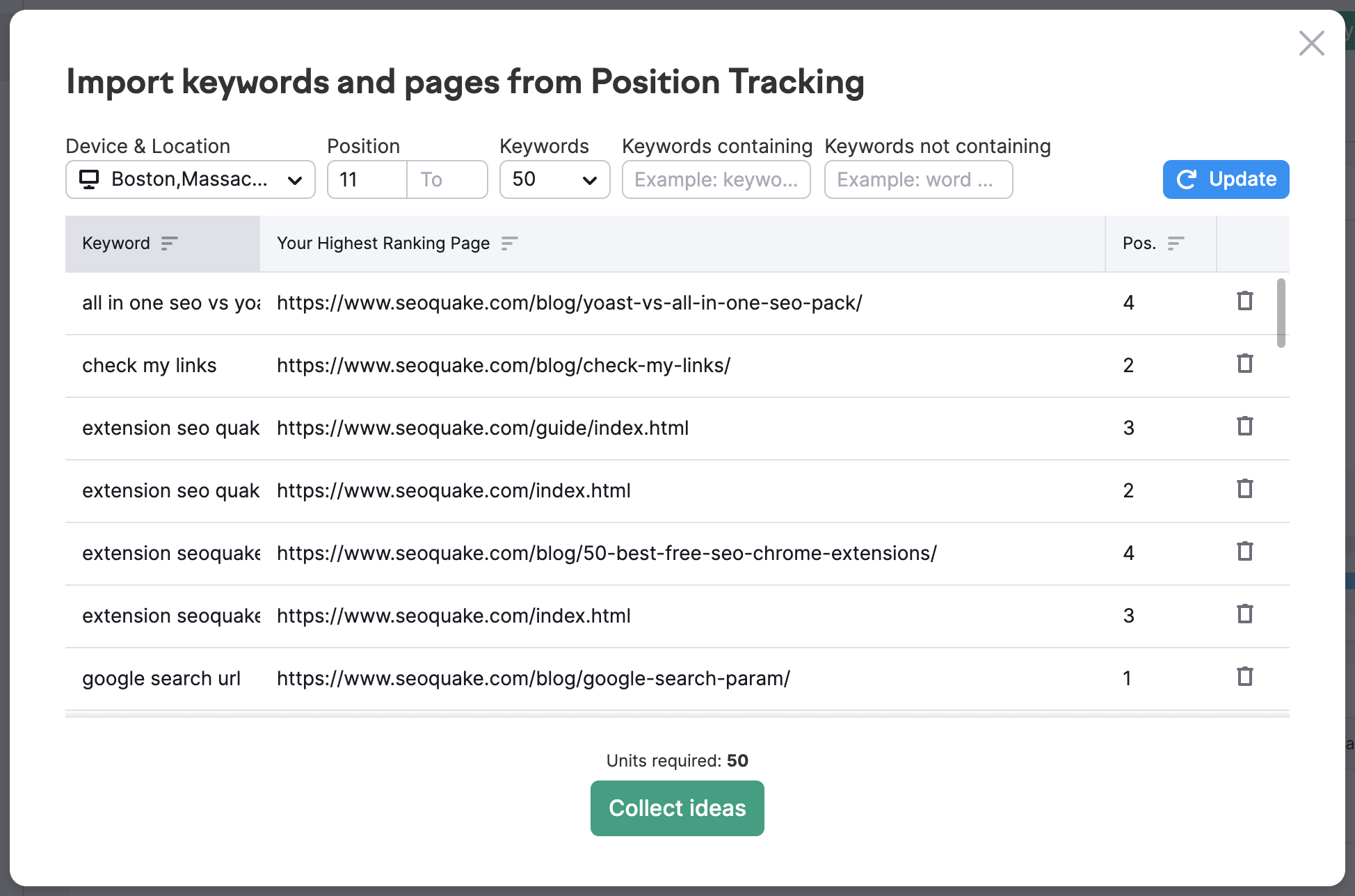
Task: Remove the "all in one seo vs yoast" row
Action: tap(1244, 301)
